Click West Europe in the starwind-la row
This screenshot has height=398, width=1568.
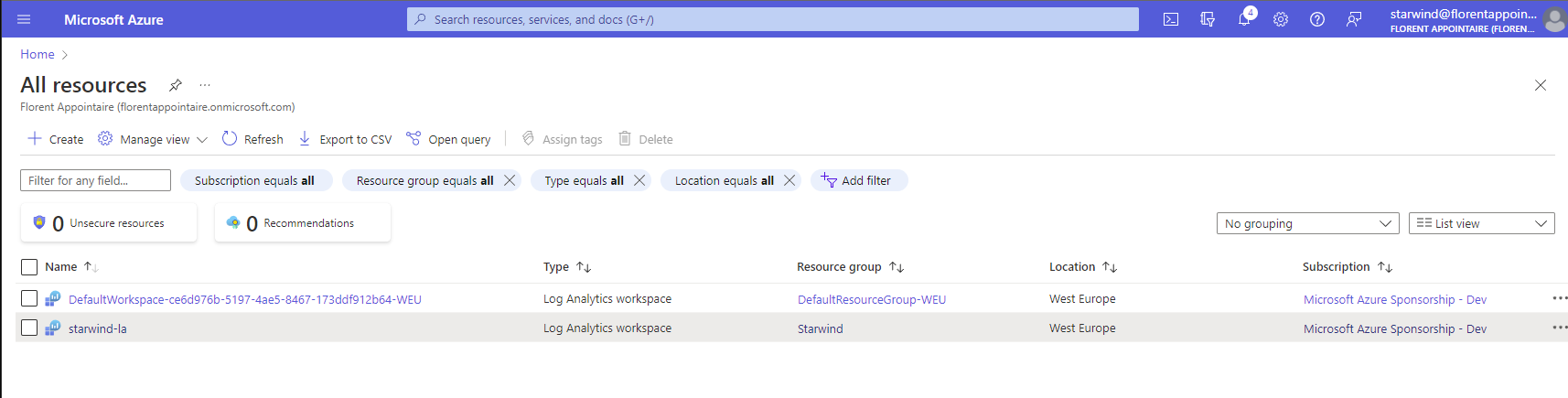[1082, 328]
